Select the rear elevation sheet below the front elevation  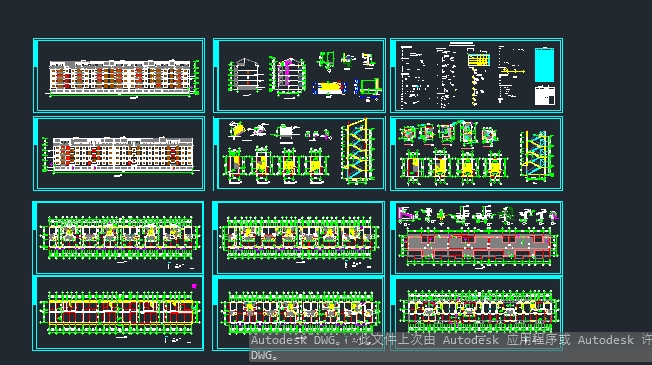119,153
